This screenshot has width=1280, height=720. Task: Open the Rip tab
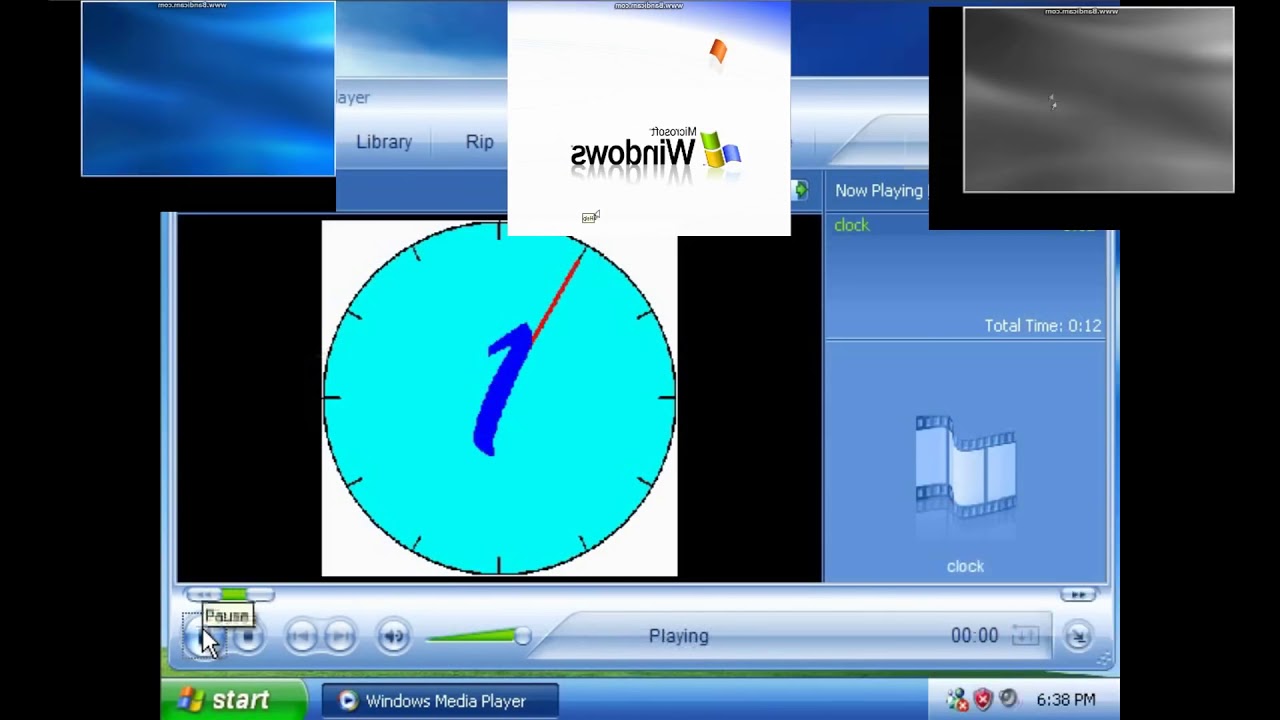tap(480, 142)
